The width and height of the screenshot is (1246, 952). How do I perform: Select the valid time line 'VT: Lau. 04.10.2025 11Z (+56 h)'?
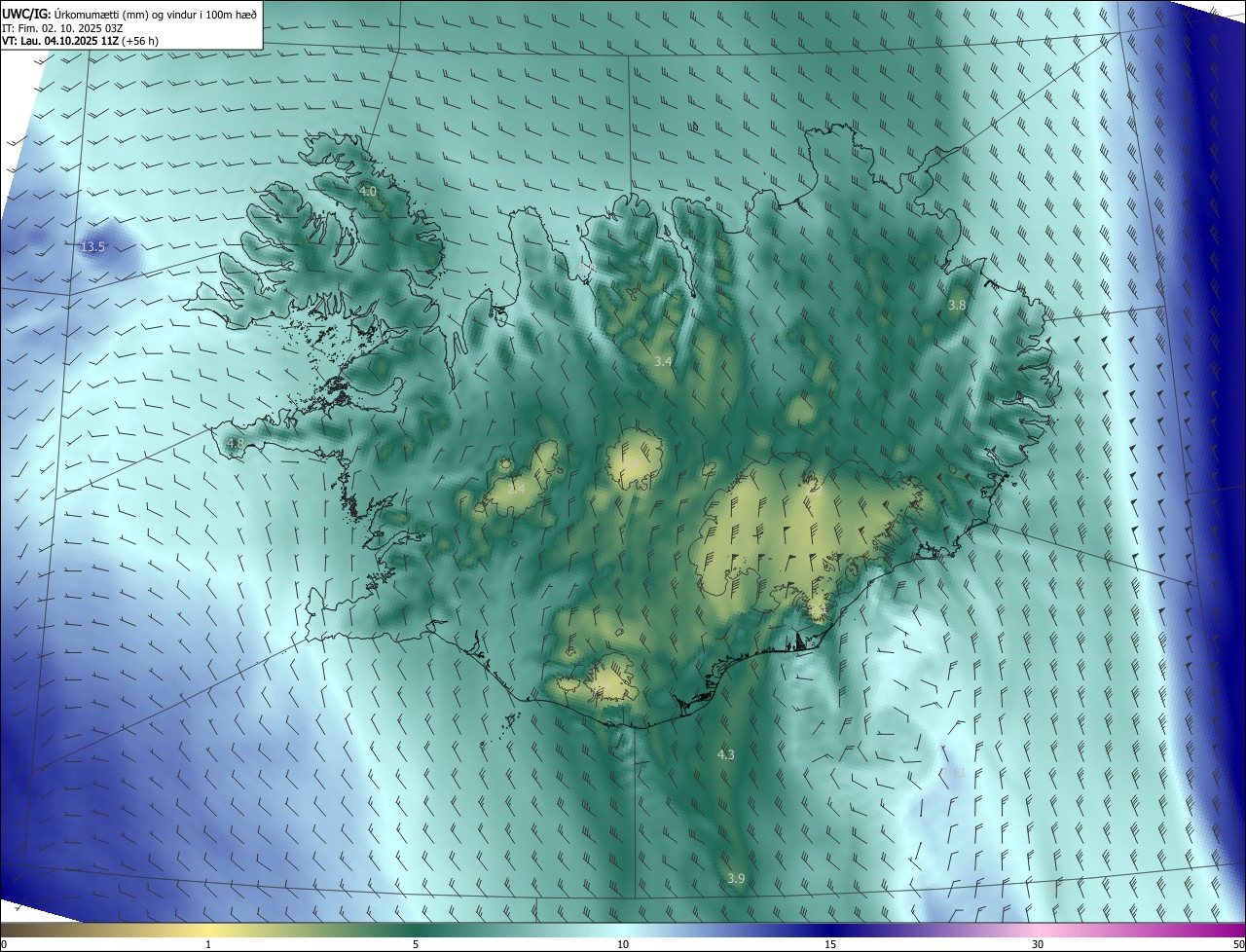(x=81, y=41)
